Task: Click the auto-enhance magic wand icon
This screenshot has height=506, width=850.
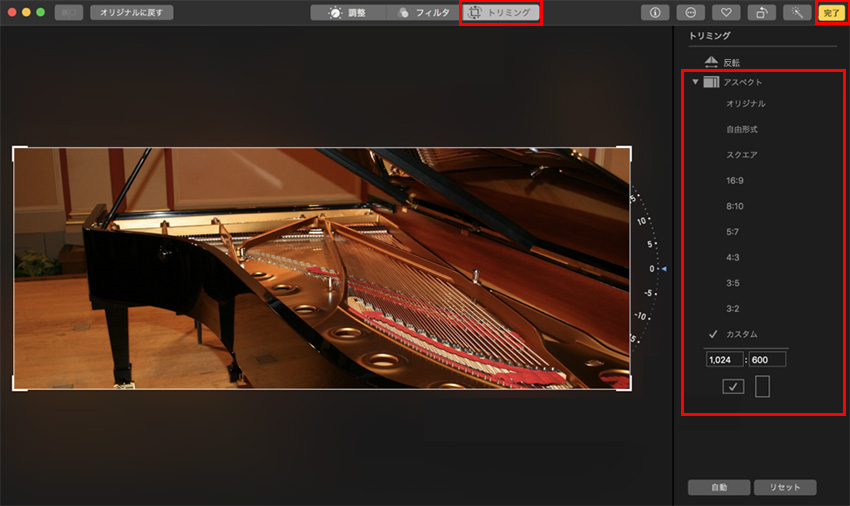Action: click(x=796, y=13)
